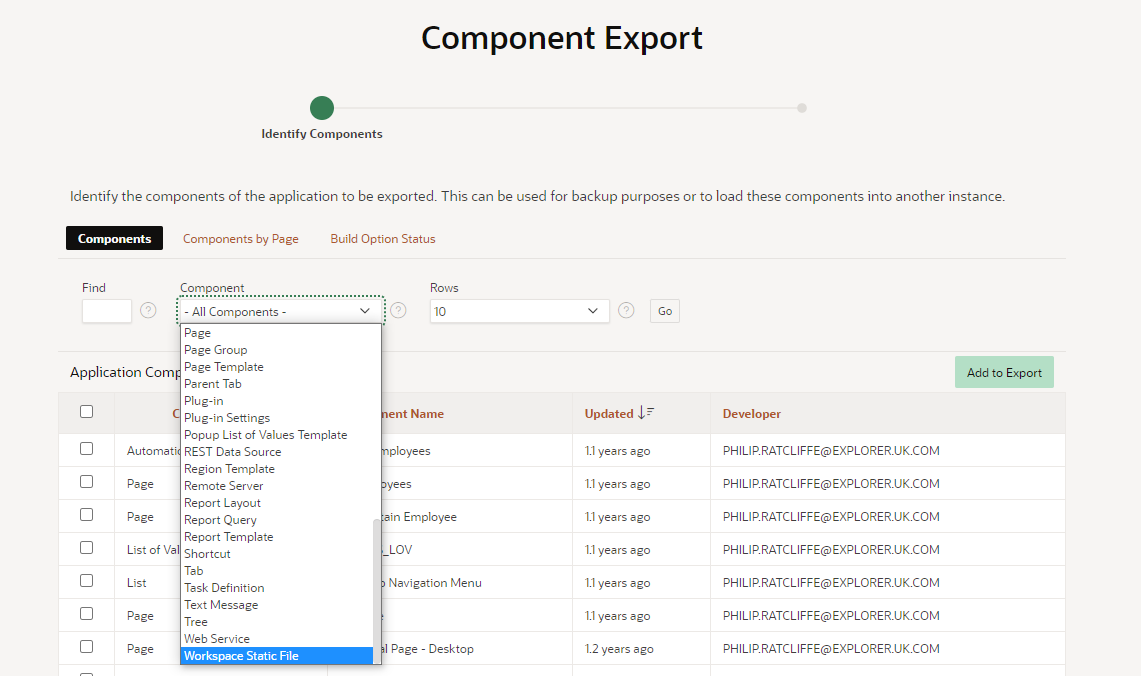Screen dimensions: 1141x676
Task: Collapse the Component dropdown showing All Components
Action: [x=280, y=311]
